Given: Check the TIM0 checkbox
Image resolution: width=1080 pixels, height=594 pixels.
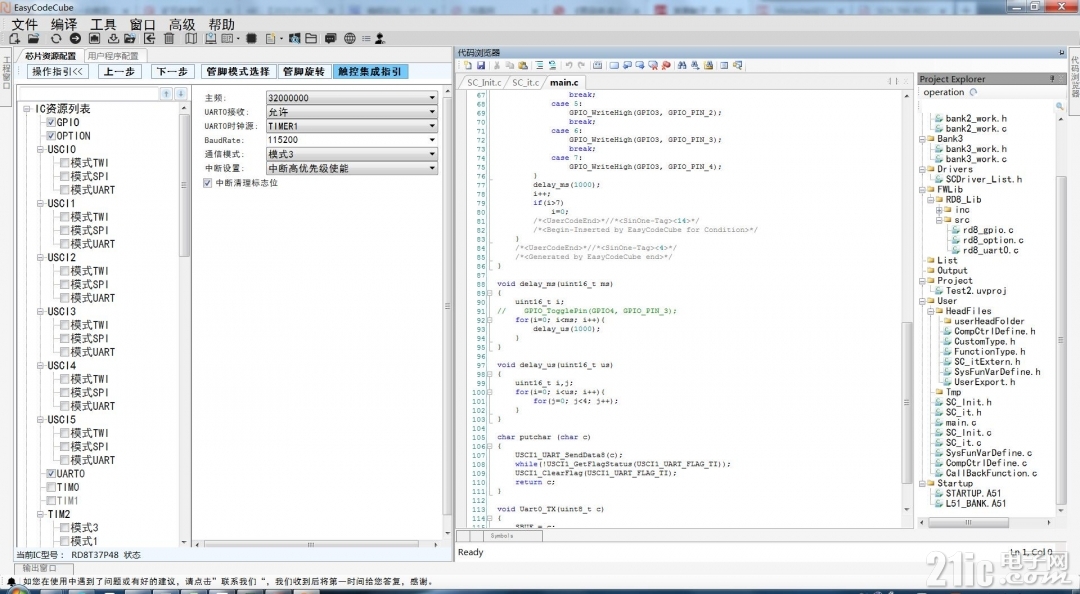Looking at the screenshot, I should tap(51, 487).
